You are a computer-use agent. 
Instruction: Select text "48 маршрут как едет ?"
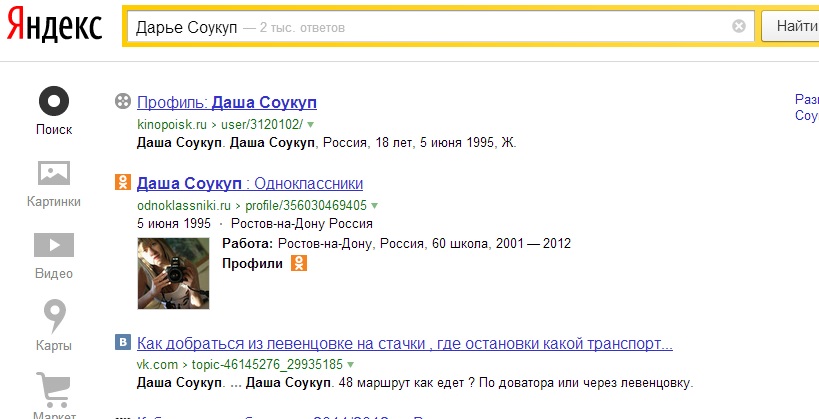pos(406,383)
